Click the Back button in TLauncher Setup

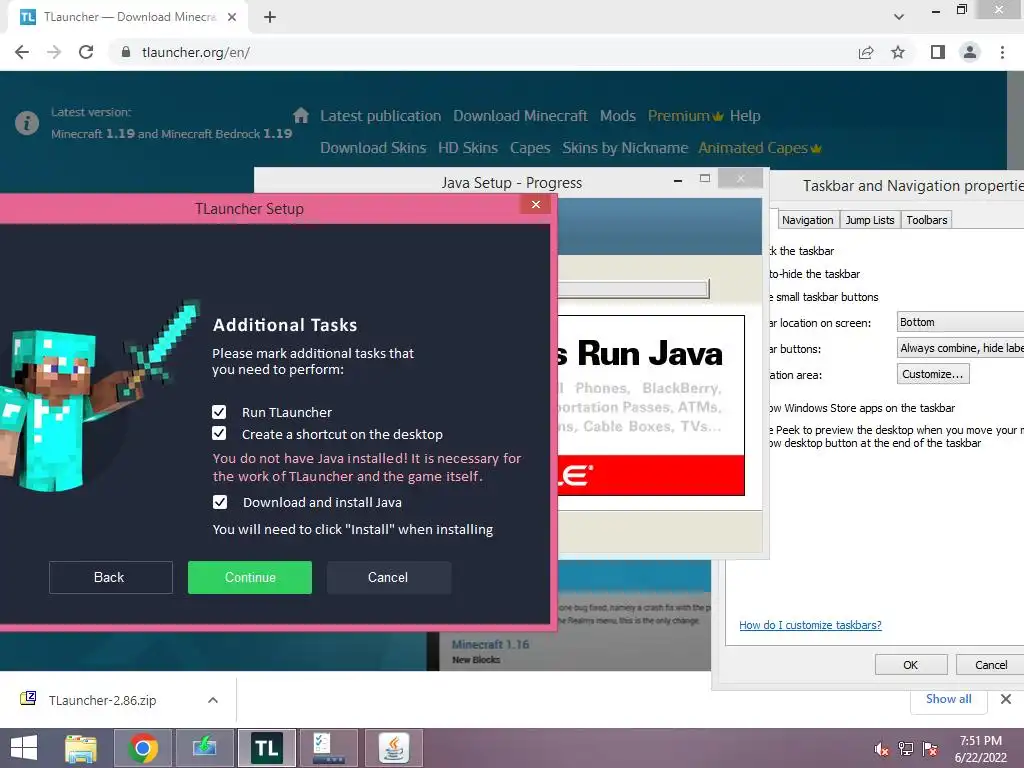[x=110, y=577]
